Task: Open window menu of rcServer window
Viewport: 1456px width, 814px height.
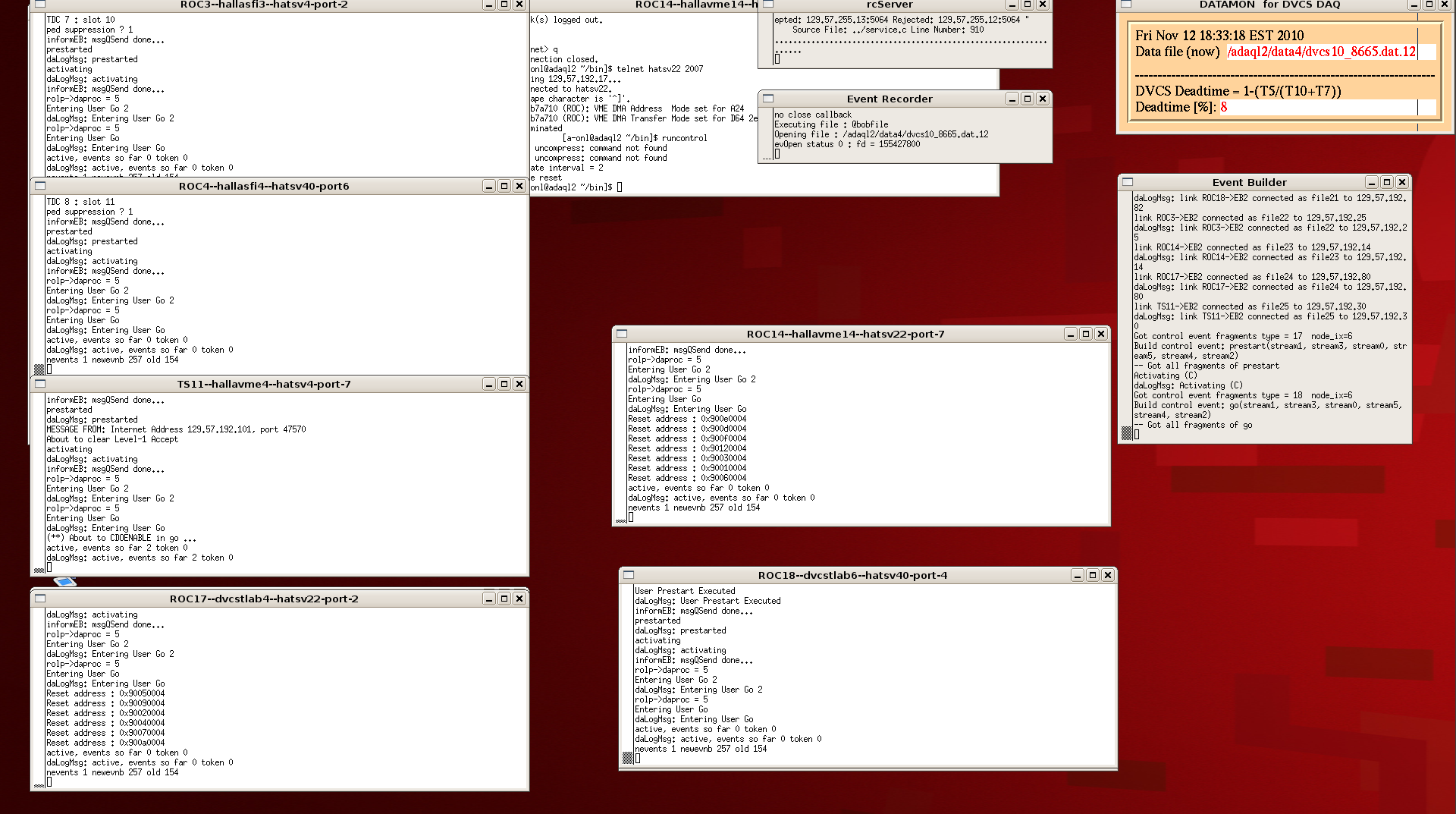Action: click(x=768, y=5)
